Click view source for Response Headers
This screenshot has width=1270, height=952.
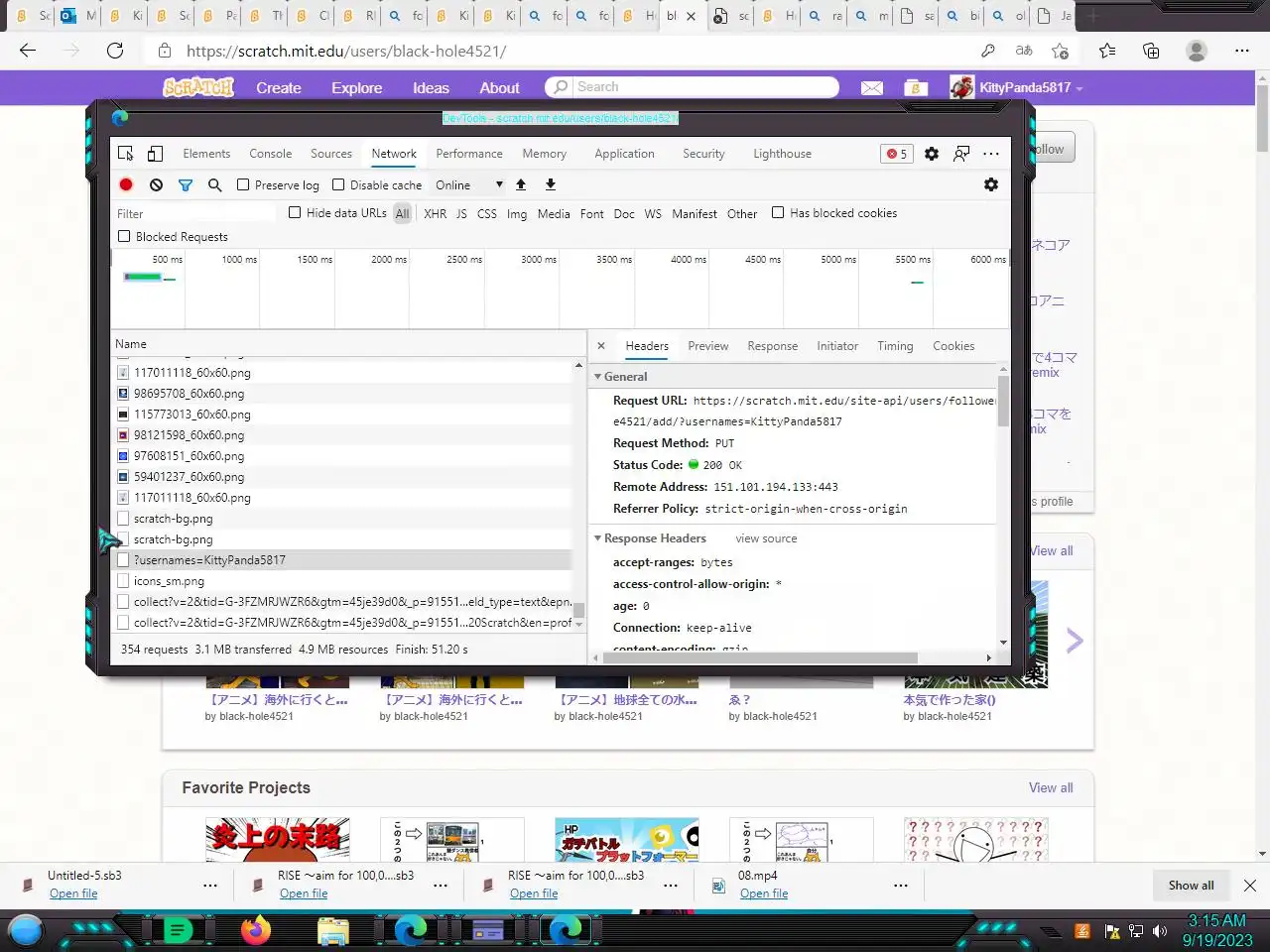(766, 538)
